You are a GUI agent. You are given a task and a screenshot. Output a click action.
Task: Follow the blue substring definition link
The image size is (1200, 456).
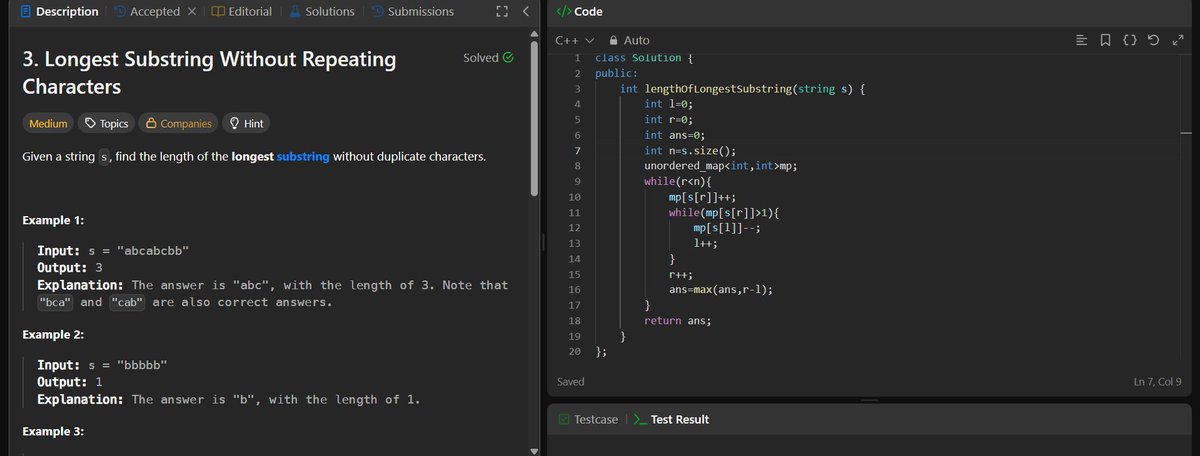pyautogui.click(x=303, y=157)
